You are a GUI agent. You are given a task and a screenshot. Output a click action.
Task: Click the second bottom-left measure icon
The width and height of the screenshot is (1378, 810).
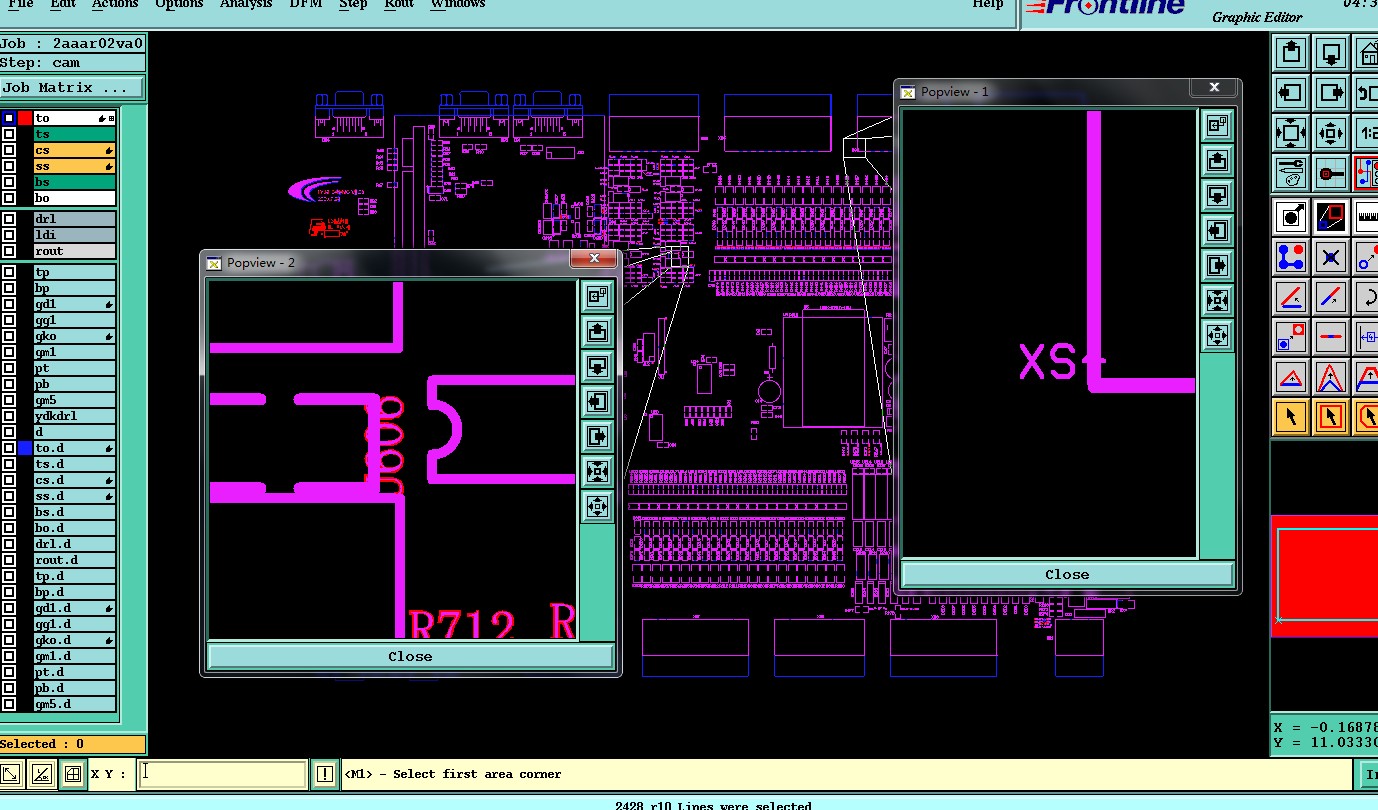[41, 774]
